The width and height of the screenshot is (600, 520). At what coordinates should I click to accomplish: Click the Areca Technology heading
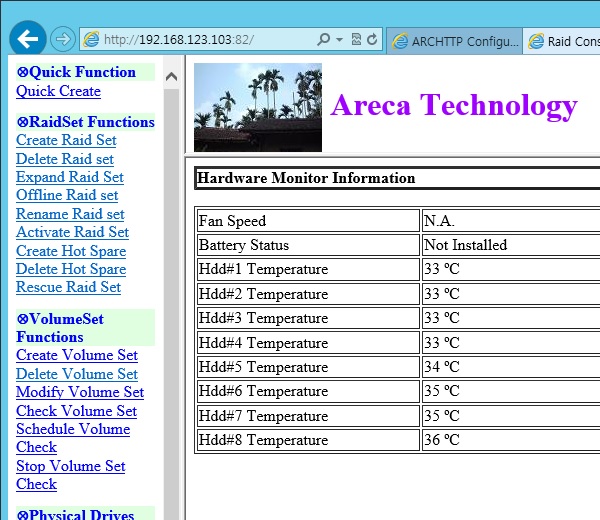click(454, 105)
